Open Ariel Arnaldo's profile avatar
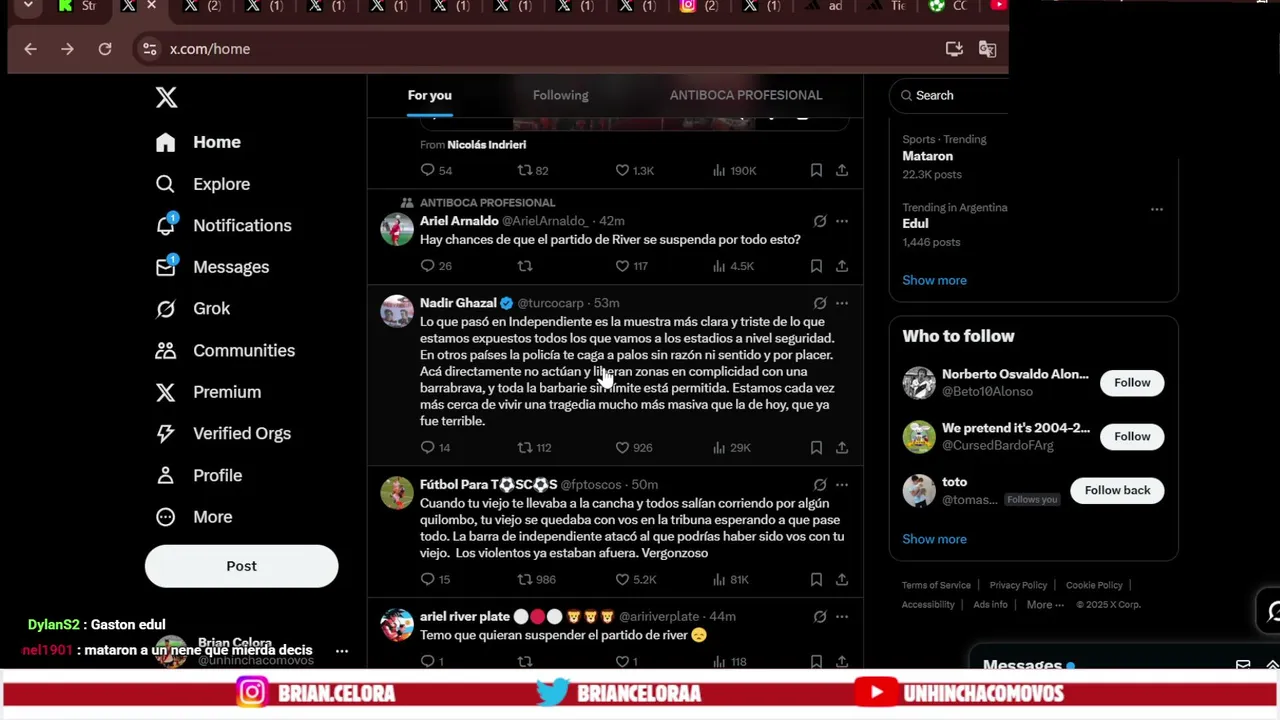The height and width of the screenshot is (720, 1280). (x=397, y=229)
